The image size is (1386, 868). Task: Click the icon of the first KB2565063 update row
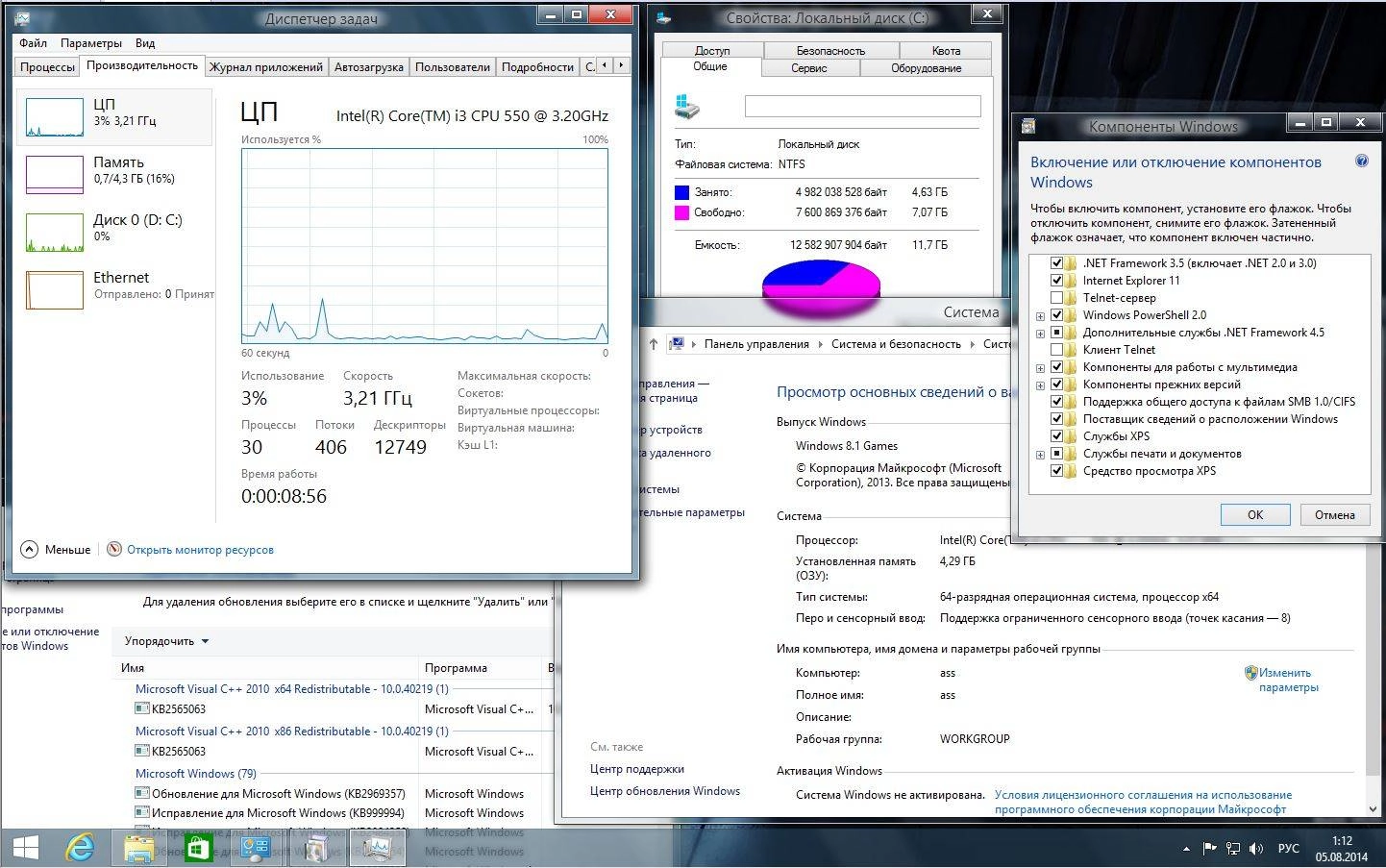[142, 708]
